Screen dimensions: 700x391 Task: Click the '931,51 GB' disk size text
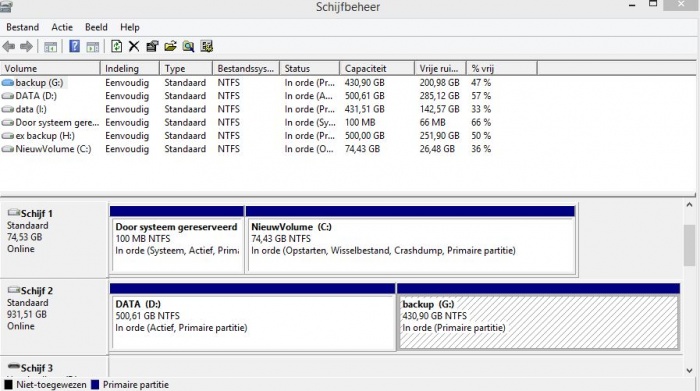click(27, 314)
